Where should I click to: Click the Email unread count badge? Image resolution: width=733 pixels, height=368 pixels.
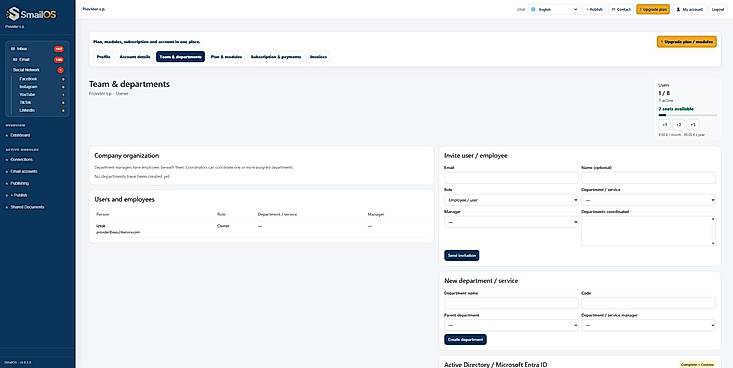click(58, 59)
